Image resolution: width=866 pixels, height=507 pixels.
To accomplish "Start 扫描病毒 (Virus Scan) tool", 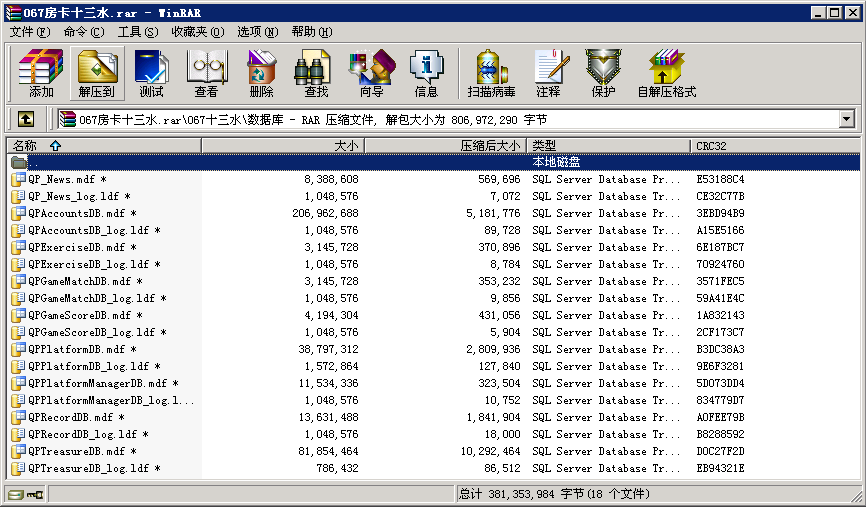I will click(x=491, y=73).
